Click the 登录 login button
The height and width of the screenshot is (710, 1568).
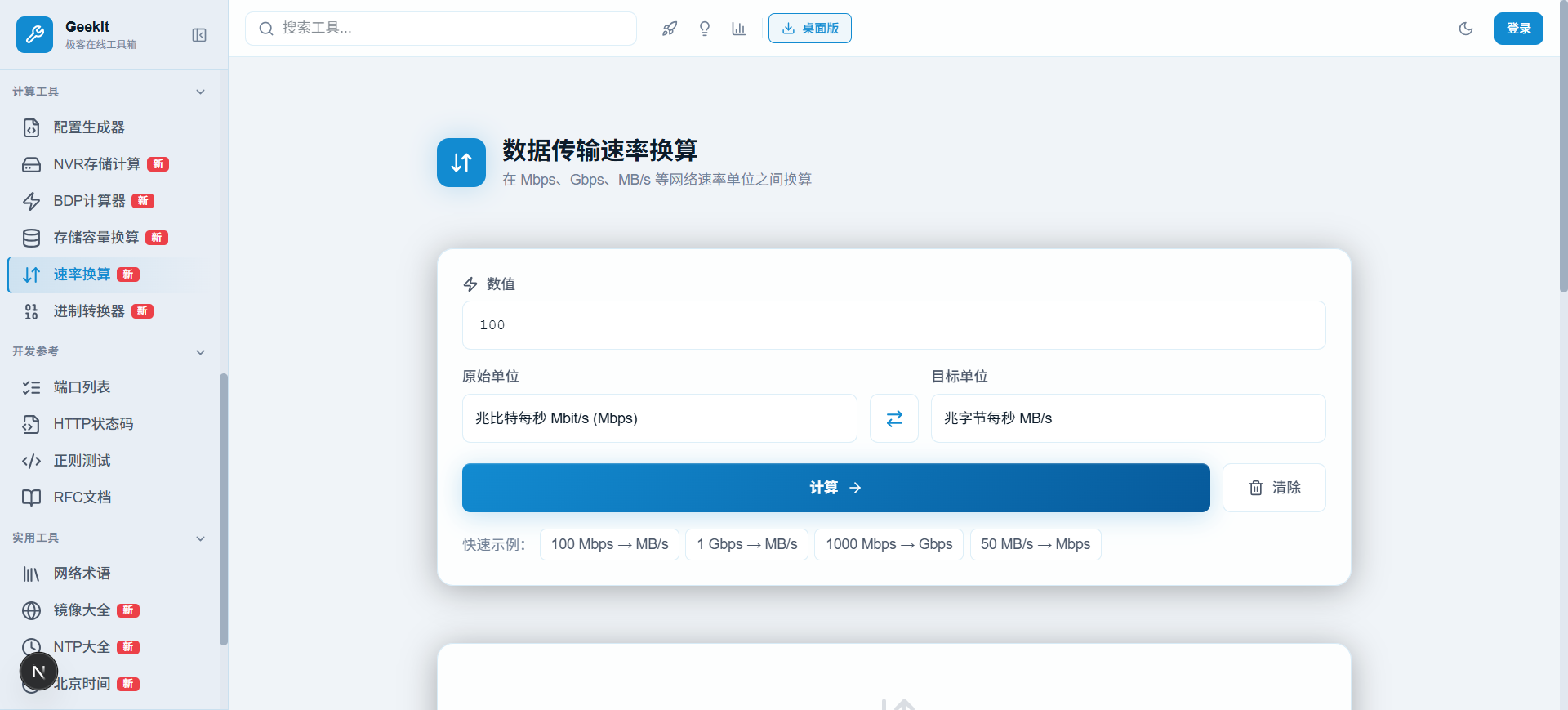pos(1519,29)
